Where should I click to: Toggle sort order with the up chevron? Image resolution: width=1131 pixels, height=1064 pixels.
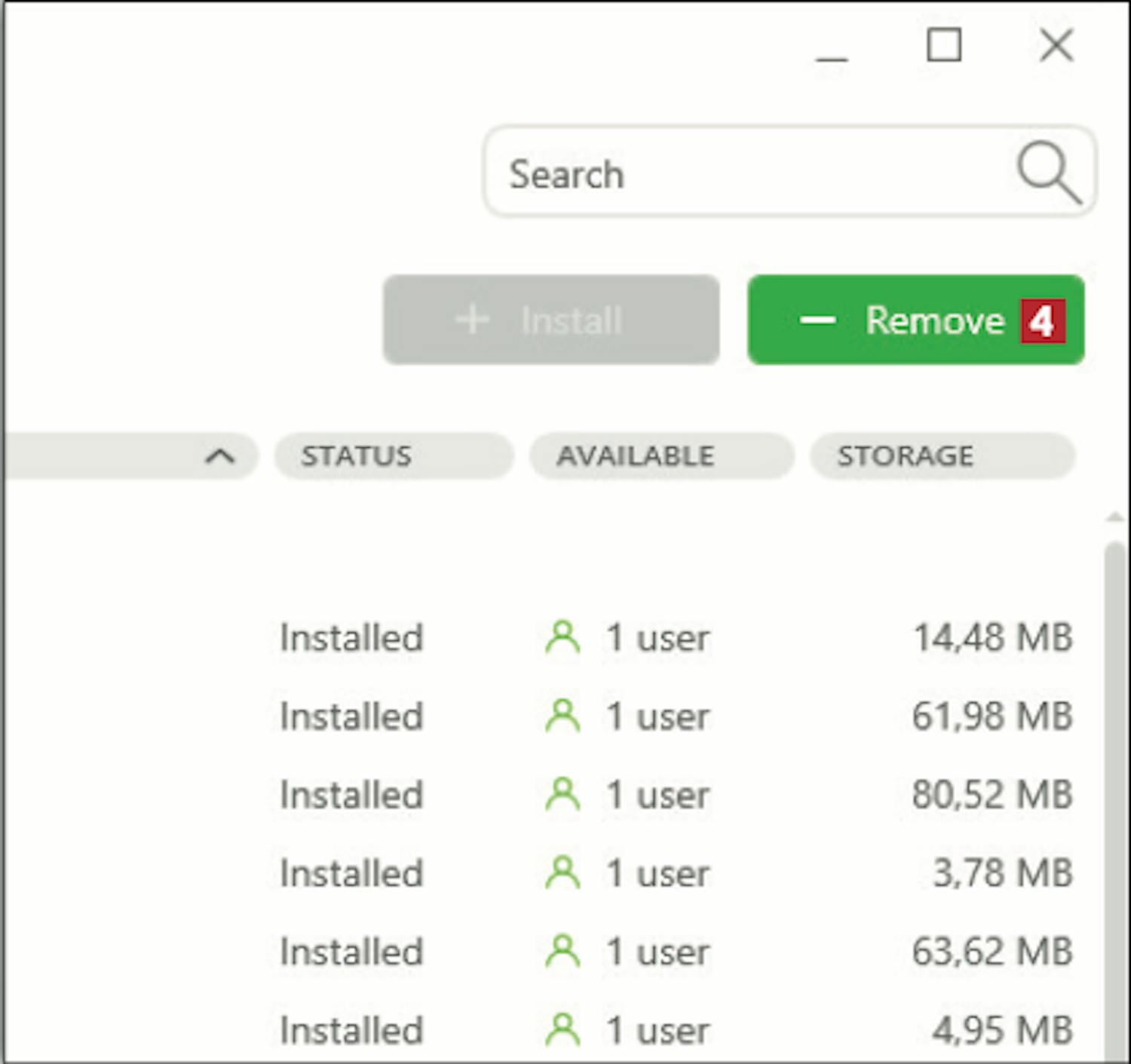coord(219,456)
